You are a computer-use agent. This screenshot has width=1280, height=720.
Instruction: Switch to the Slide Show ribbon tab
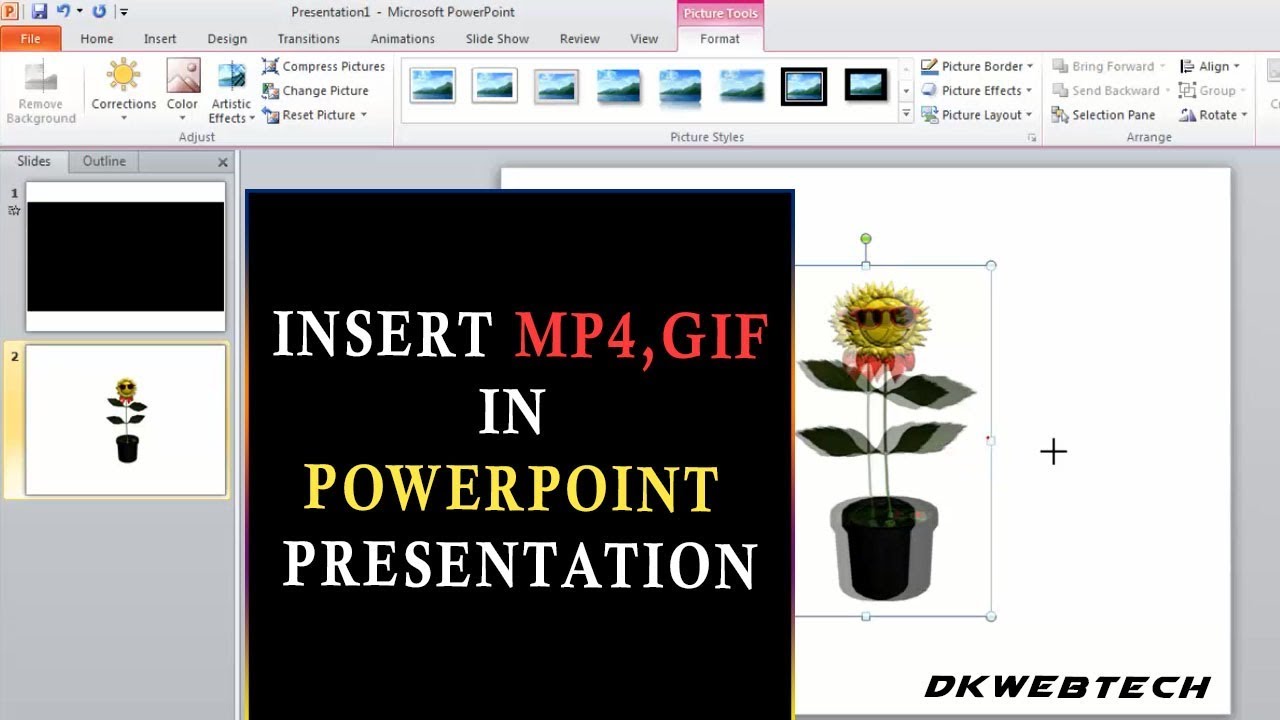(x=497, y=39)
